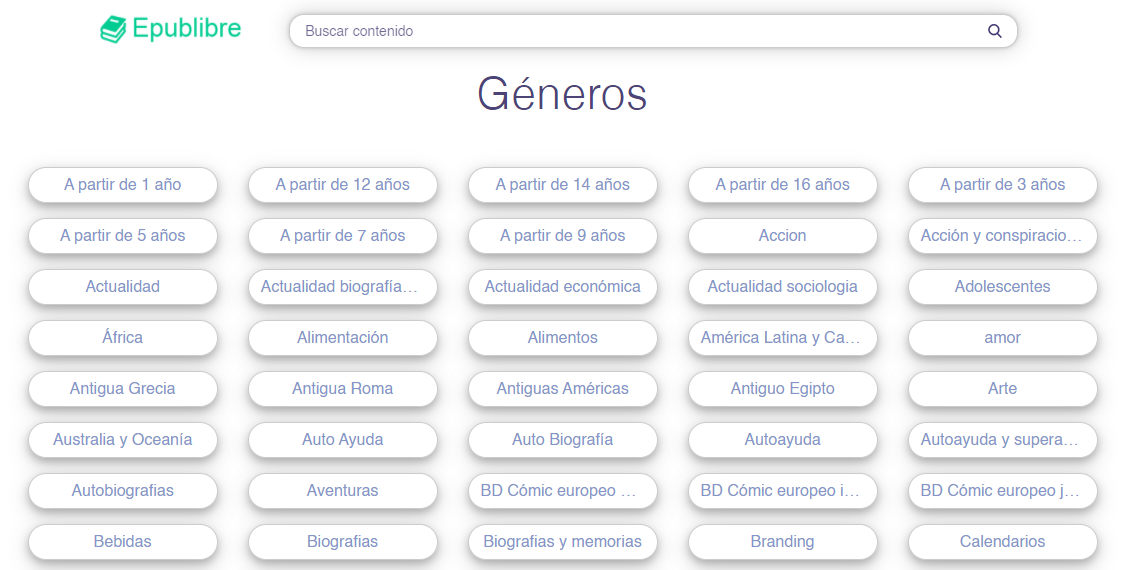Browse the 'Antiguo Egipto' genre
Viewport: 1121px width, 570px height.
pyautogui.click(x=782, y=389)
